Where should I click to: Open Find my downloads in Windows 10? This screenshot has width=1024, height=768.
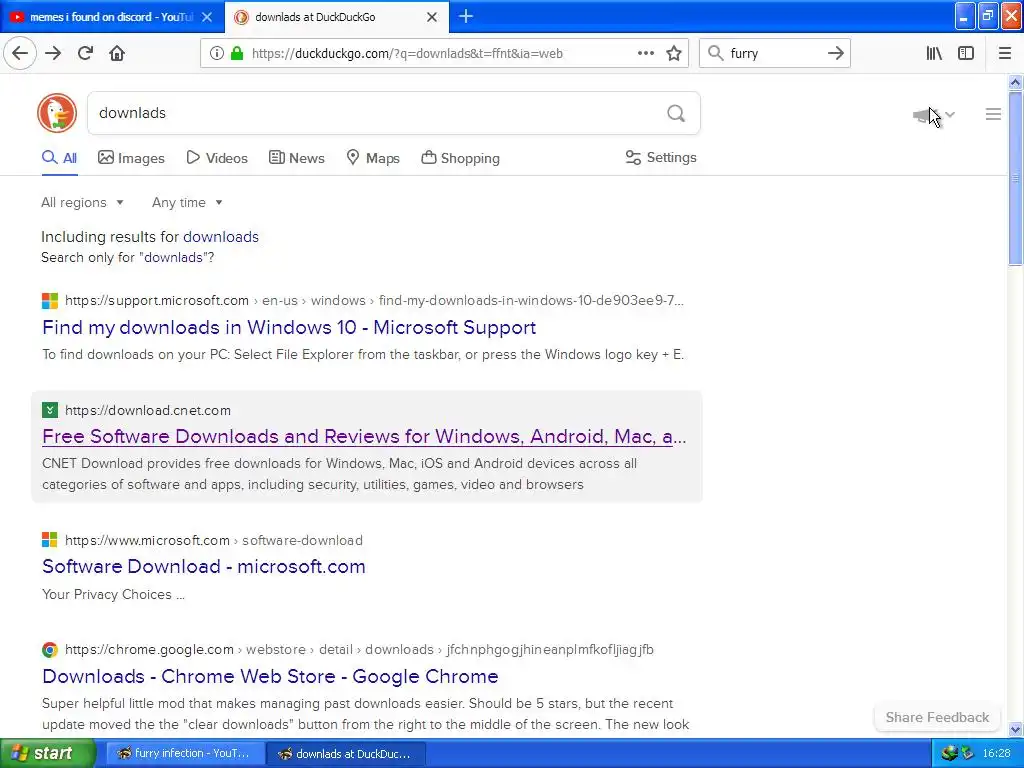(289, 327)
